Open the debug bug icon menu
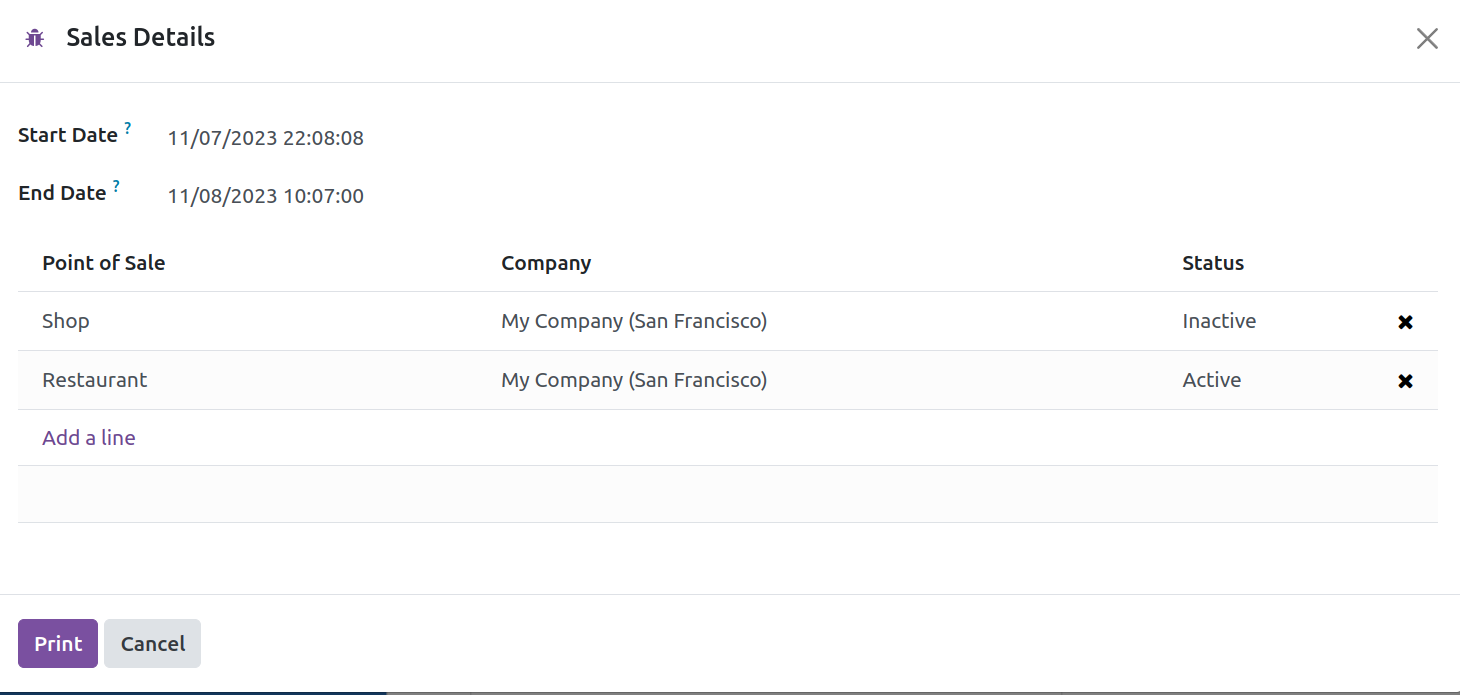Image resolution: width=1460 pixels, height=695 pixels. tap(35, 39)
